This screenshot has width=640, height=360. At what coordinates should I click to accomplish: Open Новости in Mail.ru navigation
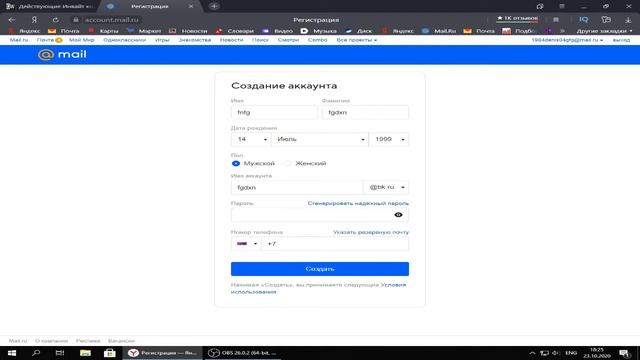tap(231, 40)
